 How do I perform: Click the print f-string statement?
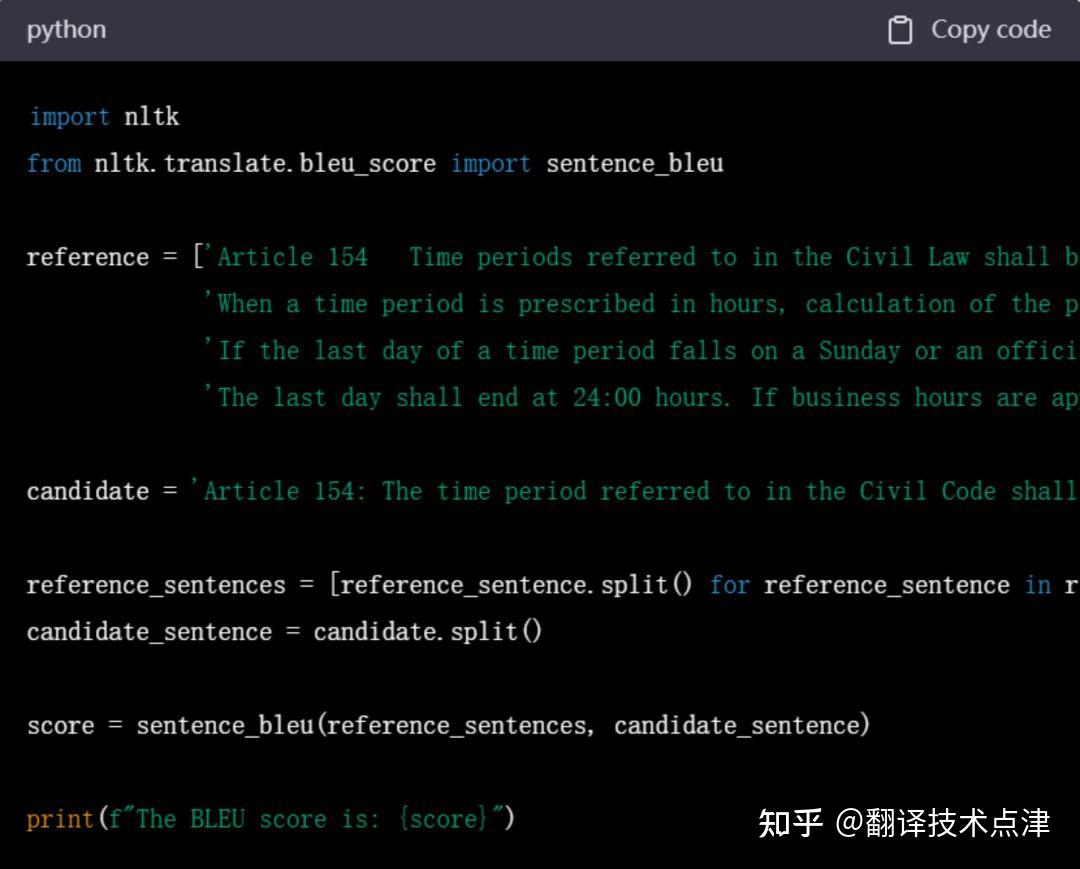tap(270, 818)
